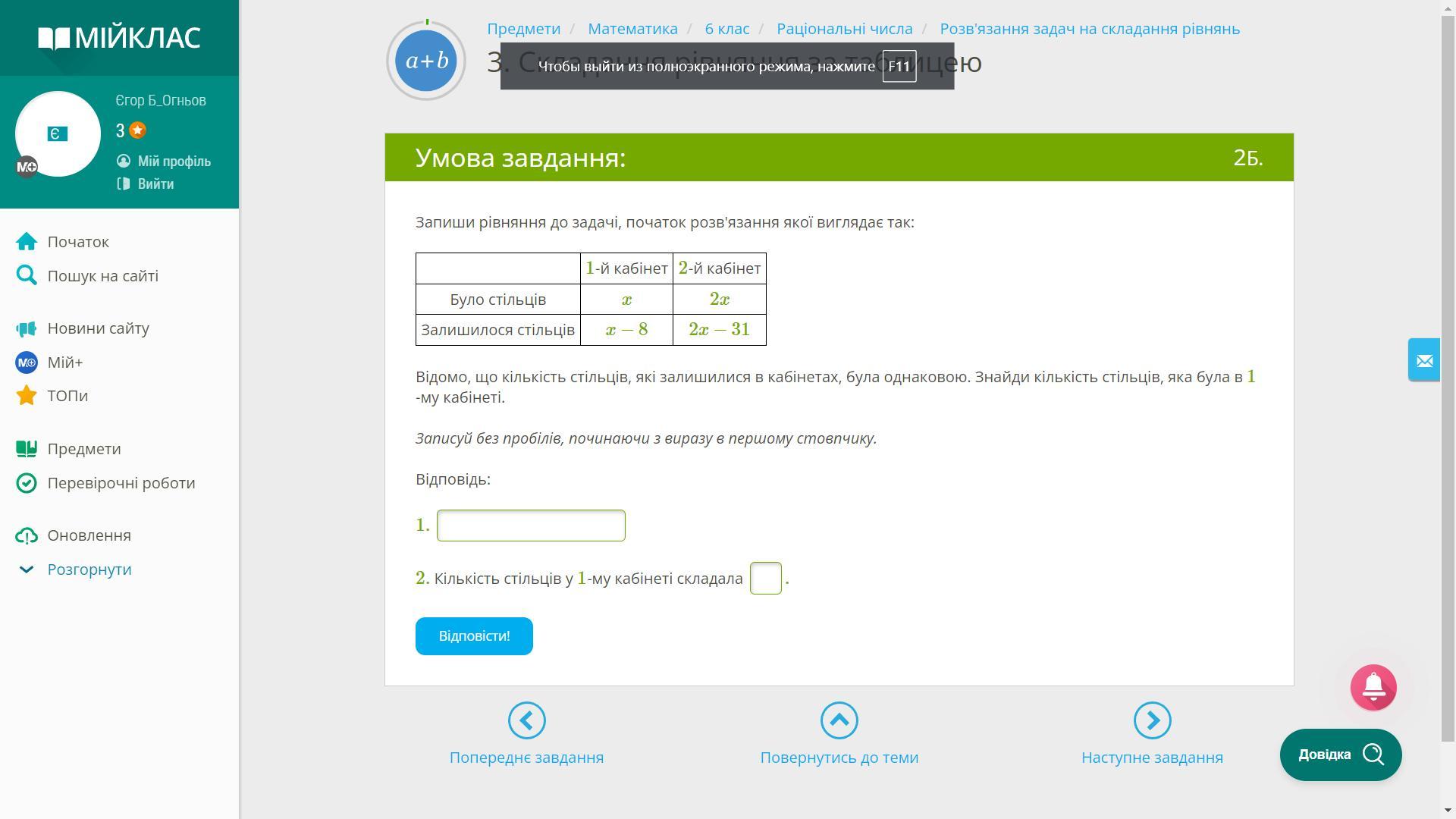Click the small chairs count input box

(x=765, y=579)
